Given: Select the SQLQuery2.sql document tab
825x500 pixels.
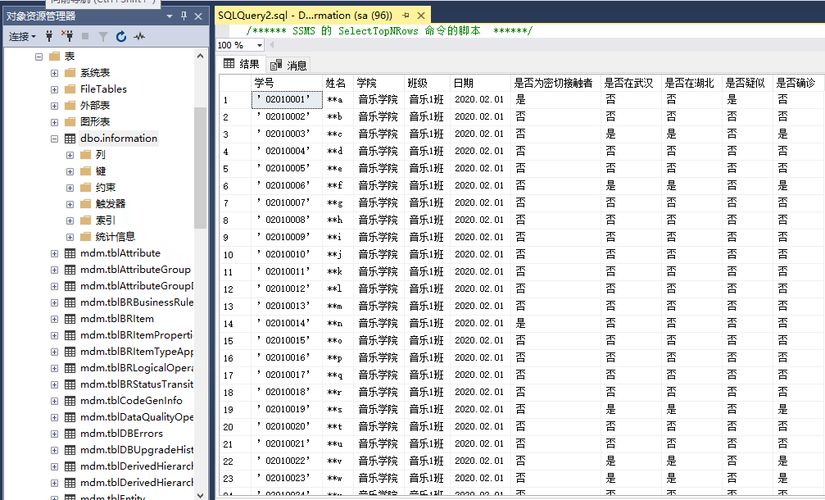Looking at the screenshot, I should pyautogui.click(x=305, y=15).
